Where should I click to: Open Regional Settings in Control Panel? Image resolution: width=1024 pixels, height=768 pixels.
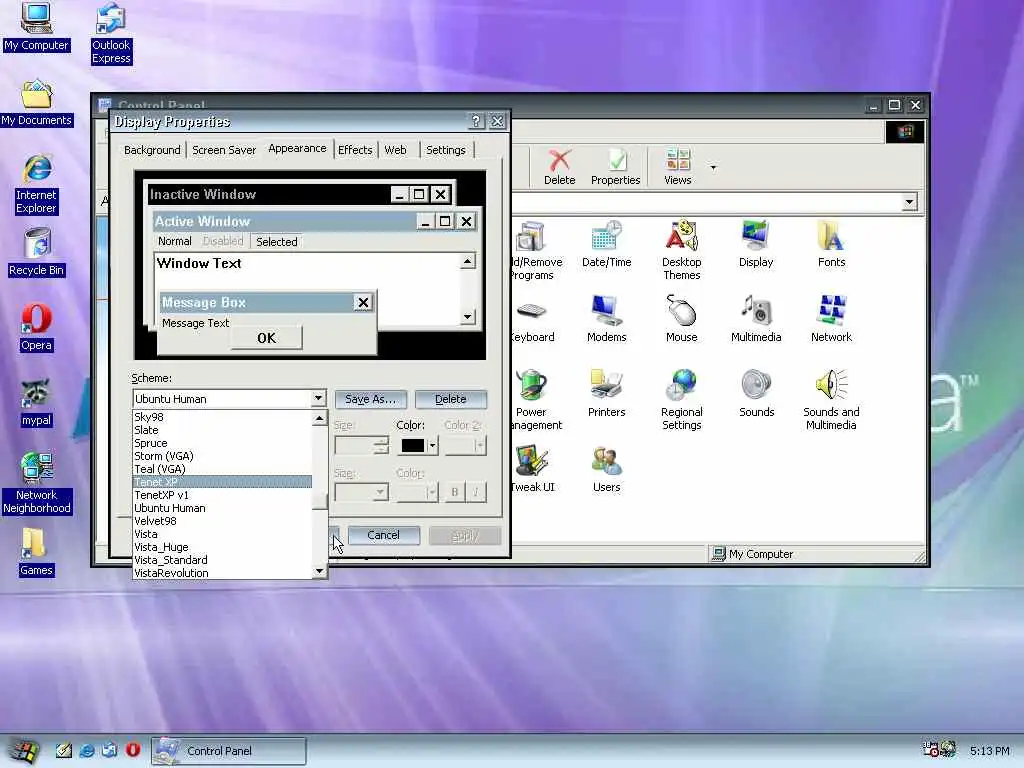click(x=681, y=400)
